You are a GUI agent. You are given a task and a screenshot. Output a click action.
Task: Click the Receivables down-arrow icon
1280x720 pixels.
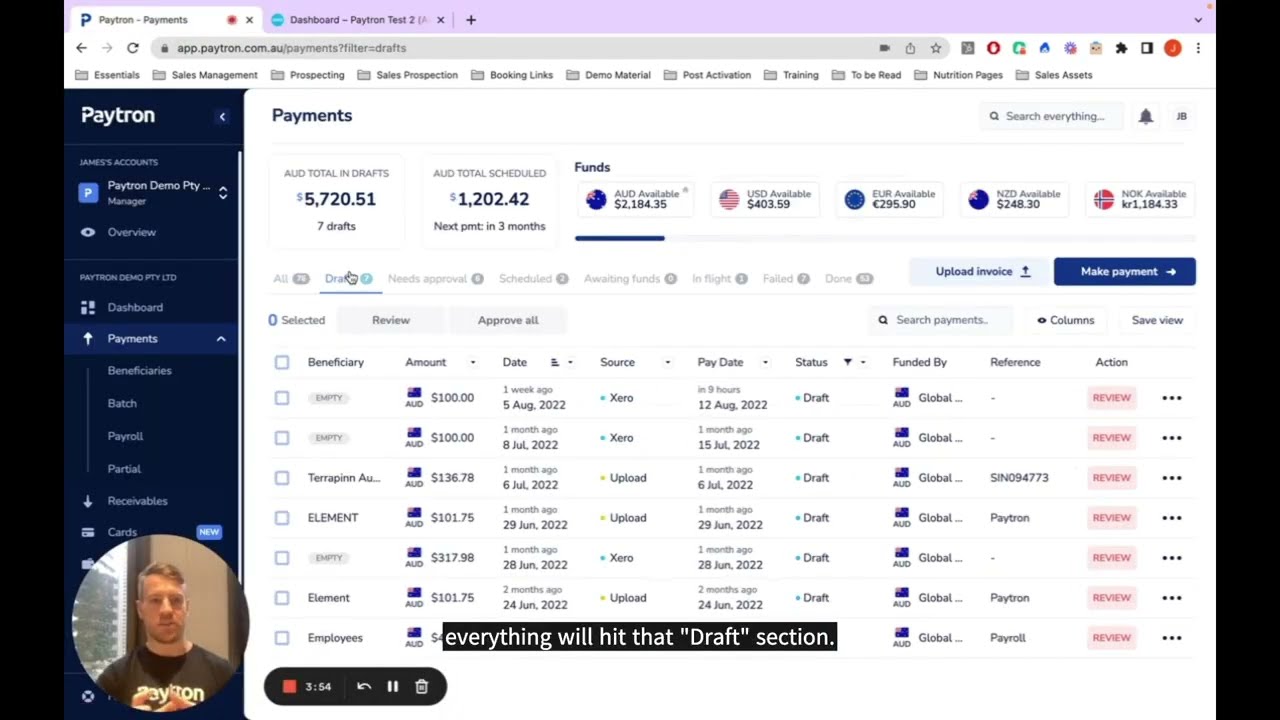click(x=88, y=501)
